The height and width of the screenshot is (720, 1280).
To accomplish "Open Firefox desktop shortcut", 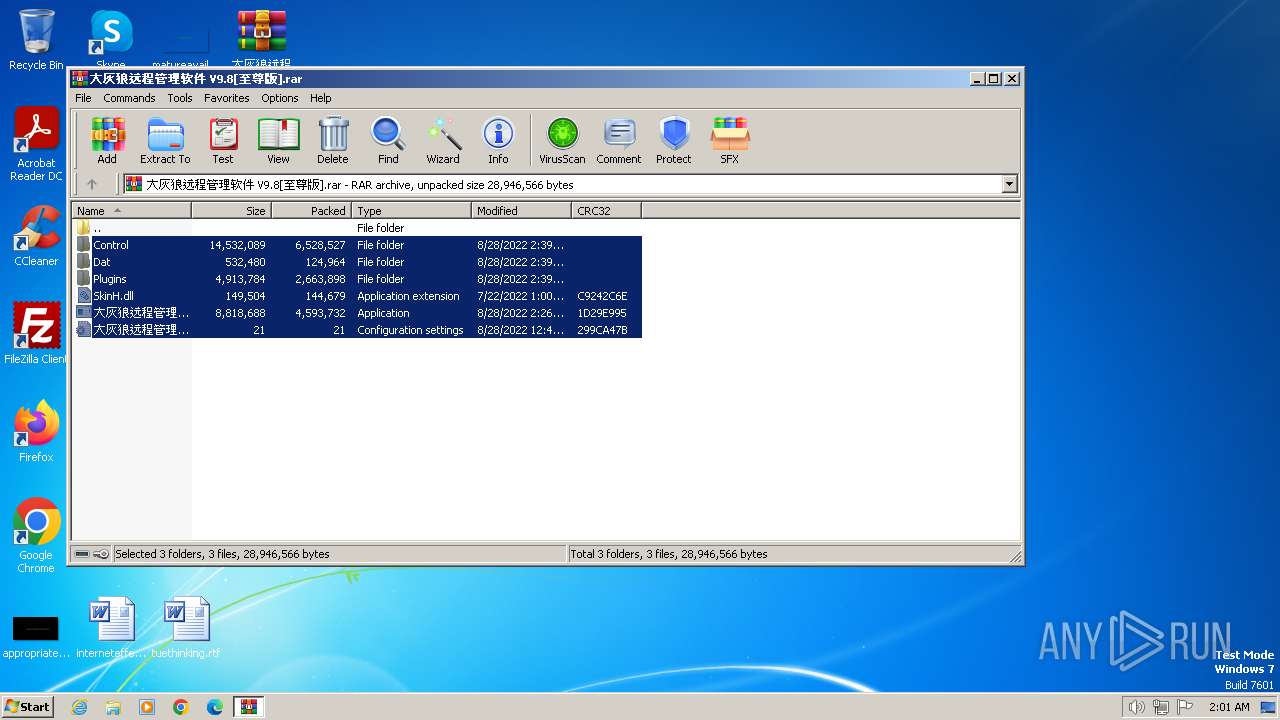I will (36, 432).
